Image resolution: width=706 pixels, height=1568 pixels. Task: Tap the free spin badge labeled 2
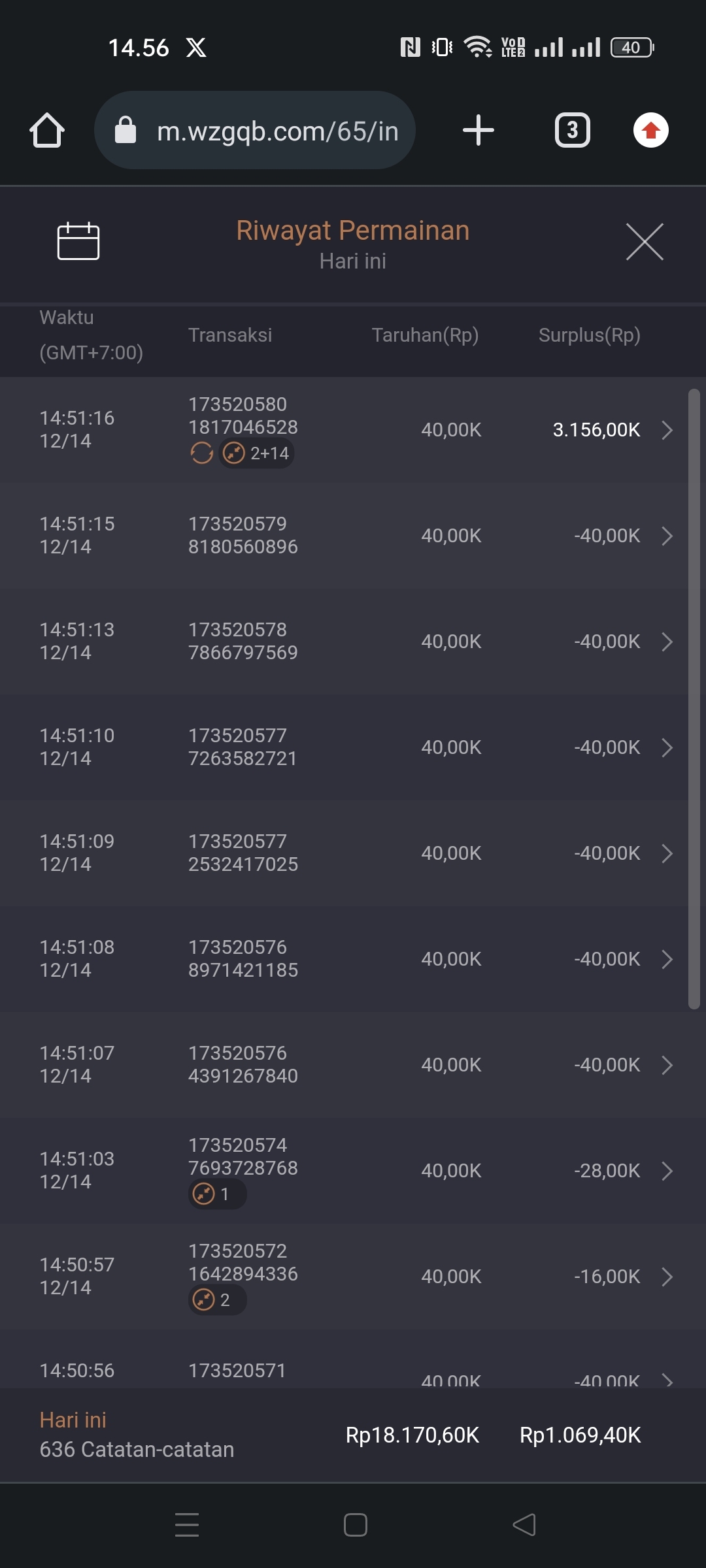216,1300
